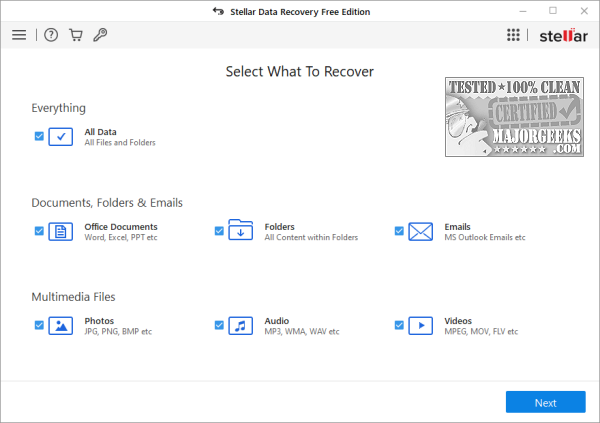The height and width of the screenshot is (423, 600).
Task: Click the Videos play icon
Action: (421, 326)
